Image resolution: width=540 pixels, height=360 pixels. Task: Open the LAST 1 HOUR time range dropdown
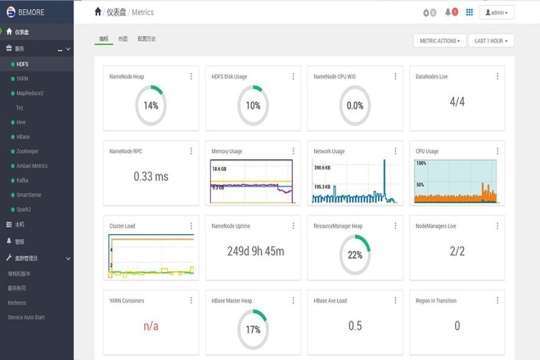[491, 41]
